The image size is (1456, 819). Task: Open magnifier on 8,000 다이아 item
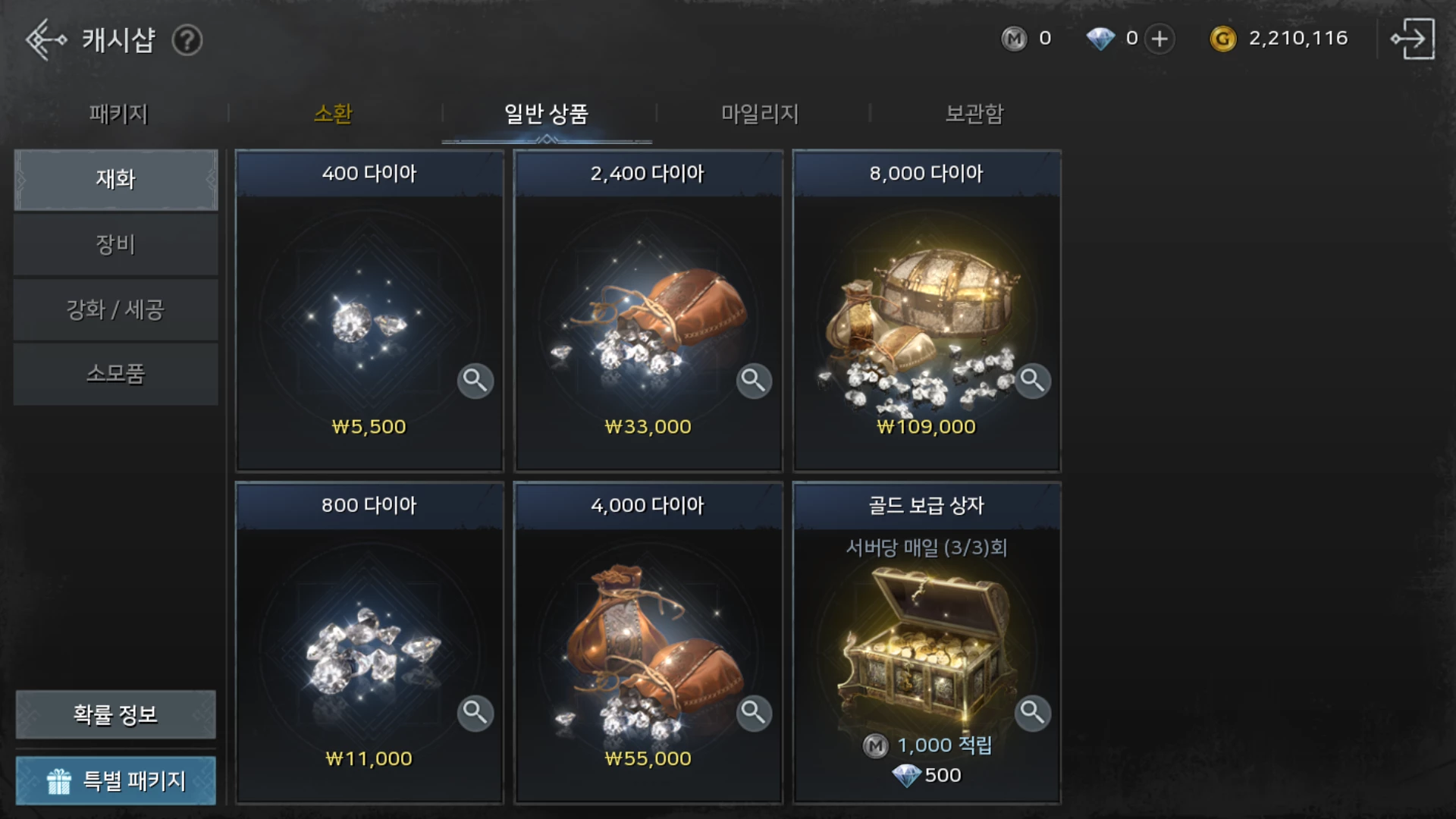click(1033, 381)
